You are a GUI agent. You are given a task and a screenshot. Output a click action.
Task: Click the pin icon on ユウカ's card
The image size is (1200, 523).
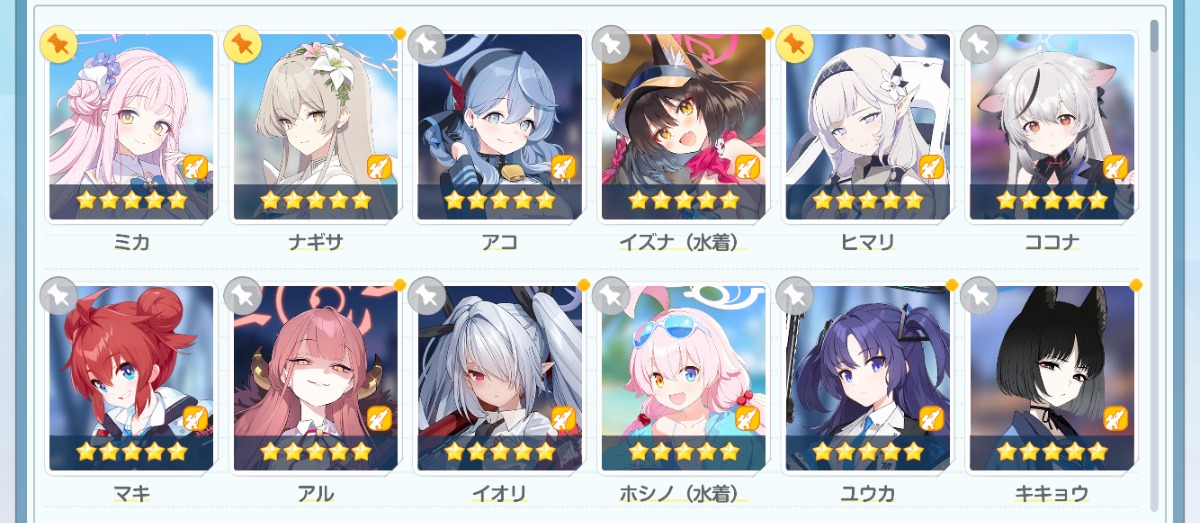[x=795, y=296]
